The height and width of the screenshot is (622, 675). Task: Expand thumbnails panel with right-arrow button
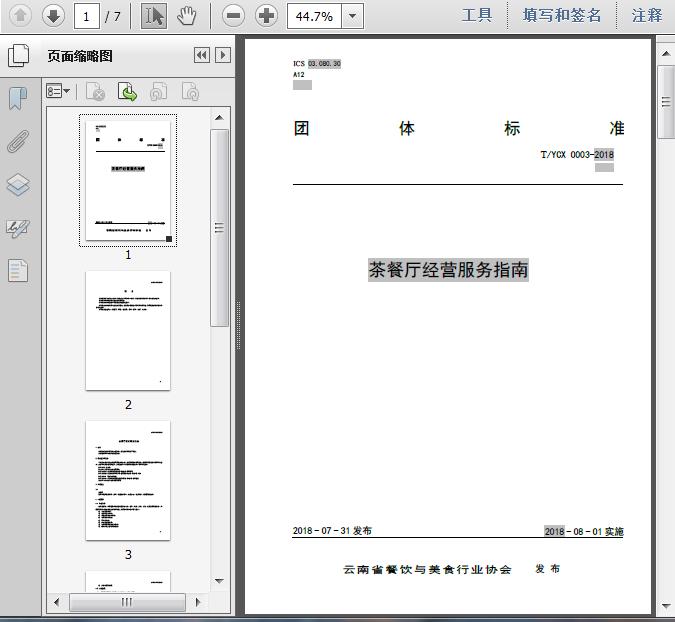pyautogui.click(x=223, y=55)
